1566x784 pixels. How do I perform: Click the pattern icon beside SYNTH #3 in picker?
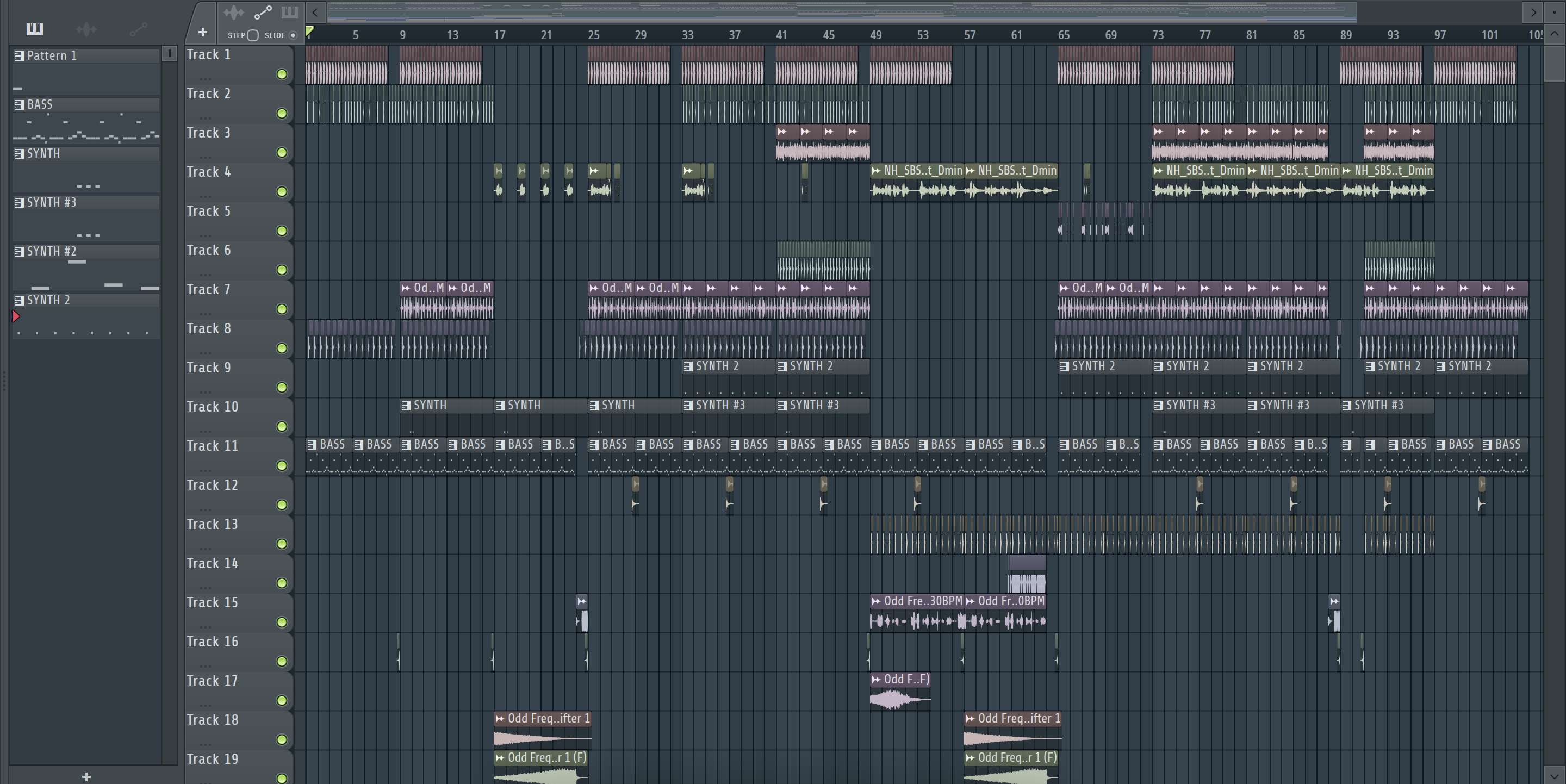pos(20,202)
